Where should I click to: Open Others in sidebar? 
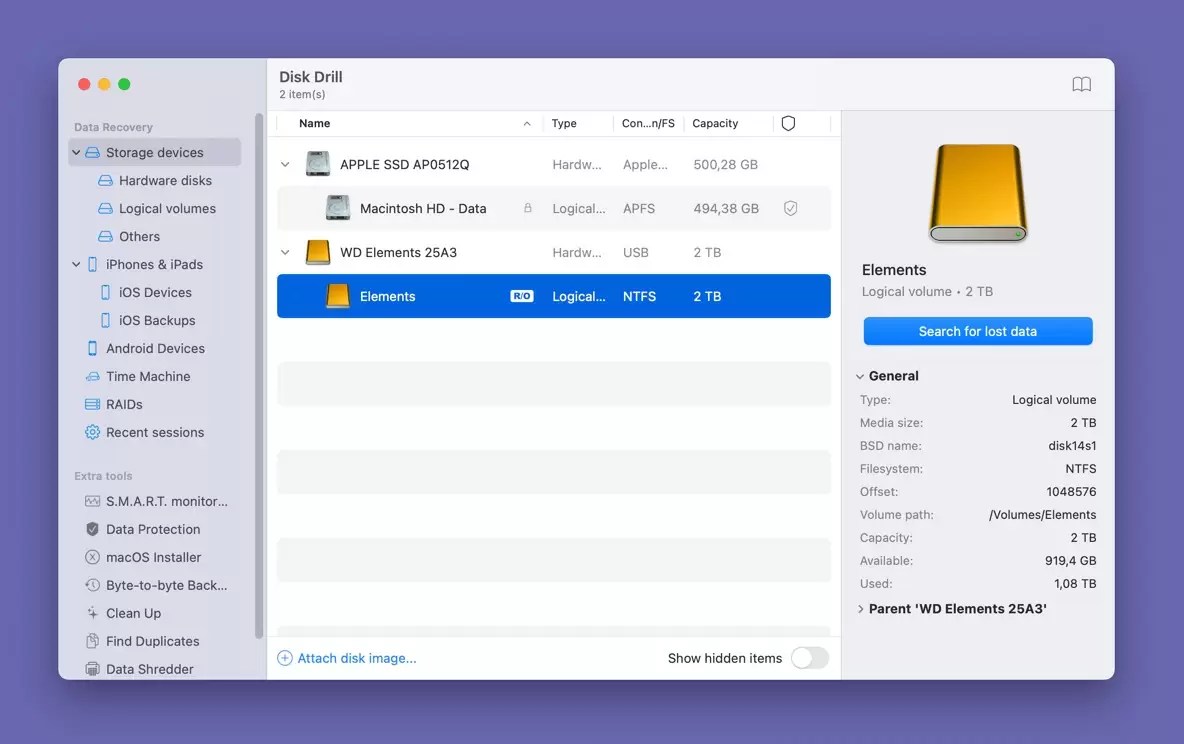(140, 236)
